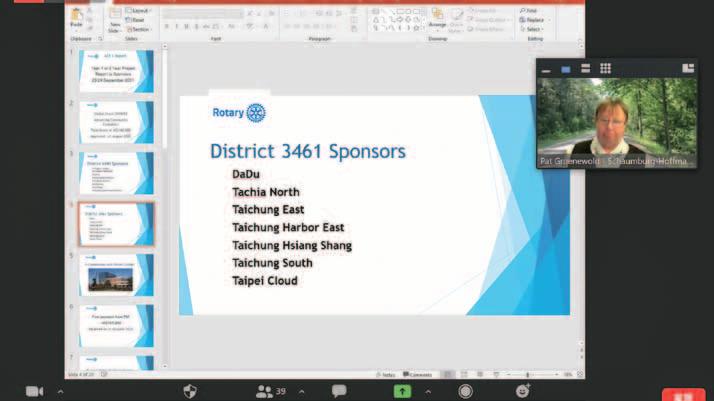Switch video panel to gallery grid view

click(x=605, y=69)
